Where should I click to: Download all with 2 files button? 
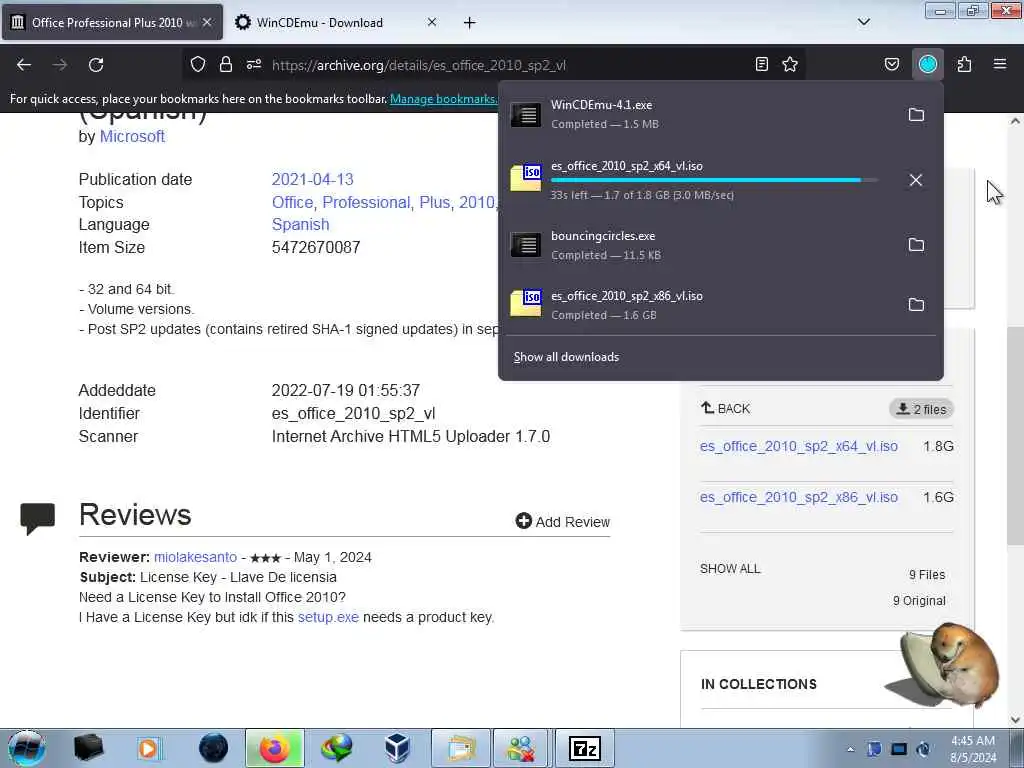click(x=921, y=409)
